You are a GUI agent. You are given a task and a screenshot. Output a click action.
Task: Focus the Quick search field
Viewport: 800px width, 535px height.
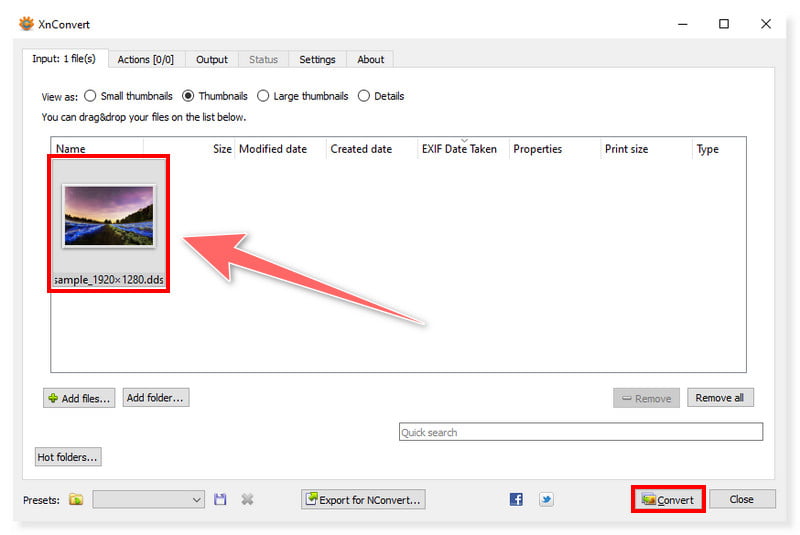tap(580, 432)
